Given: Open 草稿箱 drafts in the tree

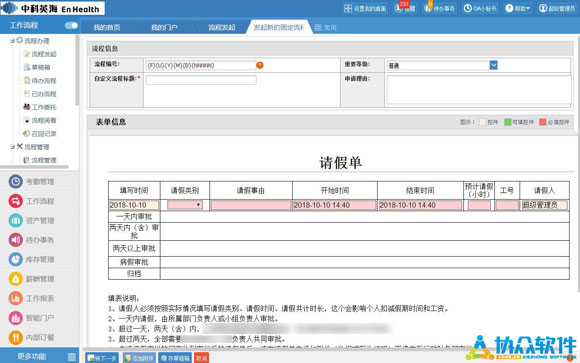Looking at the screenshot, I should (x=37, y=67).
